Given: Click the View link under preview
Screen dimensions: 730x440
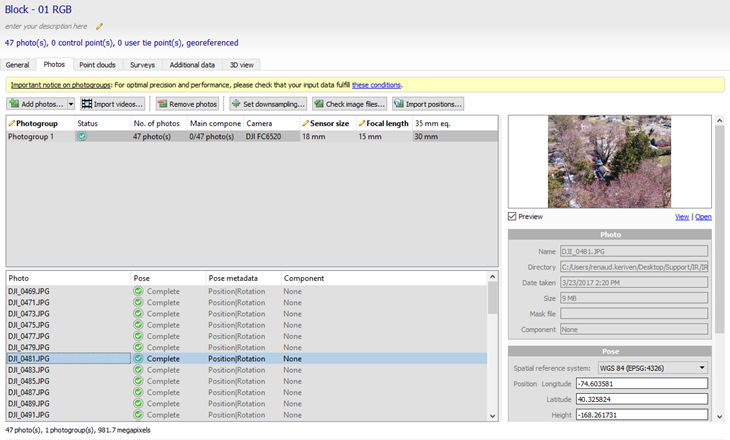Looking at the screenshot, I should [681, 216].
